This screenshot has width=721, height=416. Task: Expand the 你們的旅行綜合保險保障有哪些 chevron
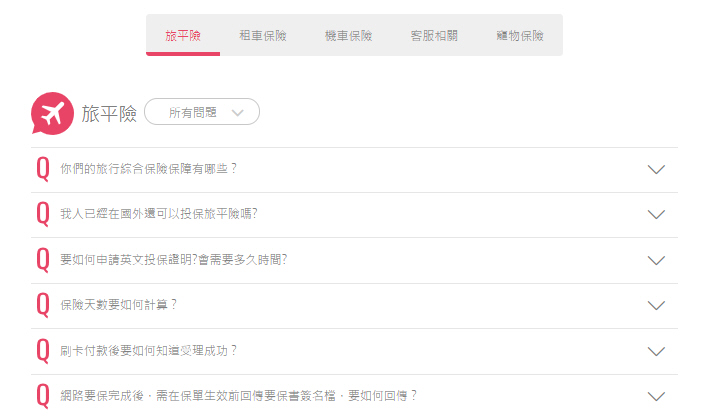pyautogui.click(x=656, y=170)
